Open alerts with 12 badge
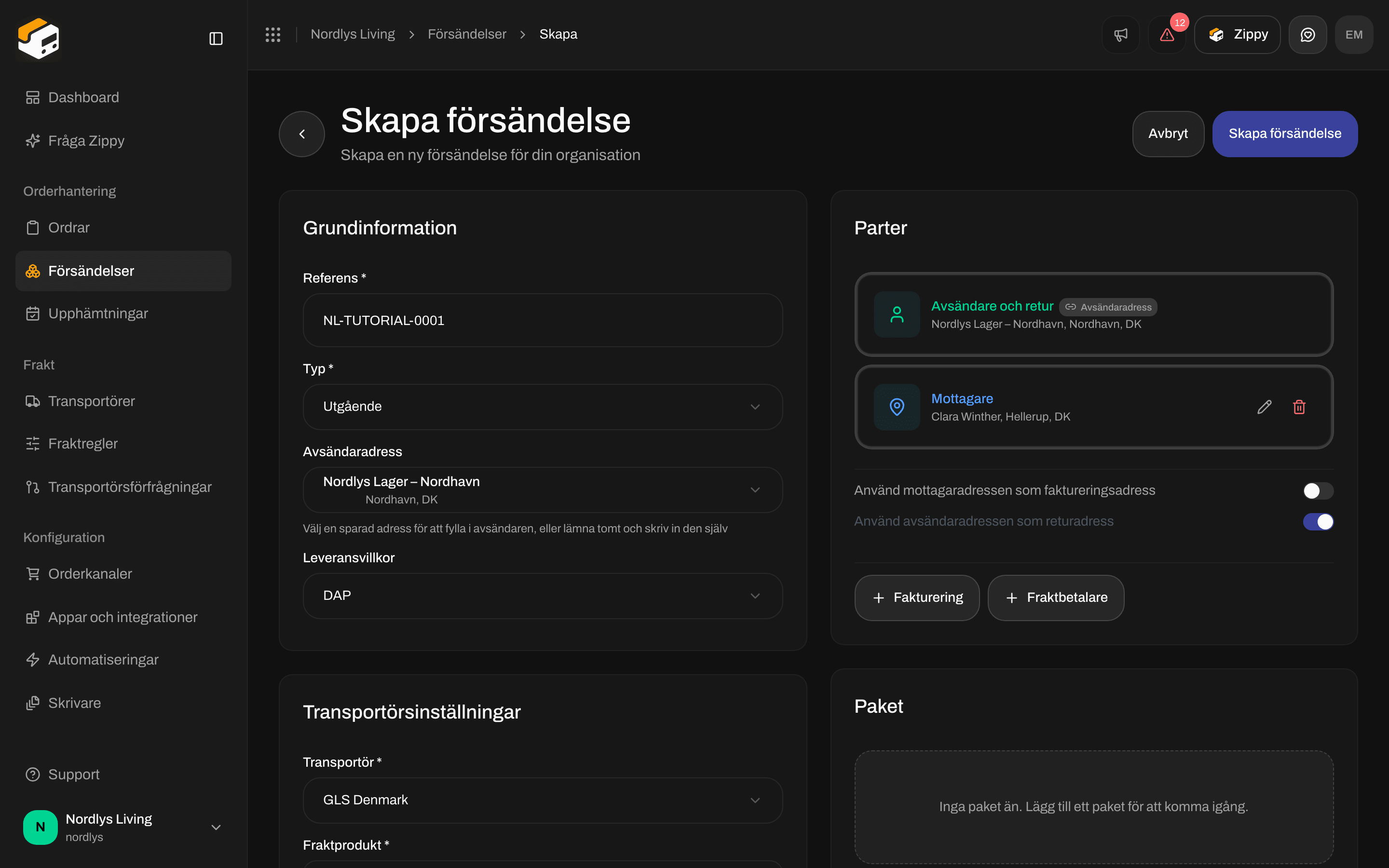The image size is (1389, 868). click(1167, 34)
